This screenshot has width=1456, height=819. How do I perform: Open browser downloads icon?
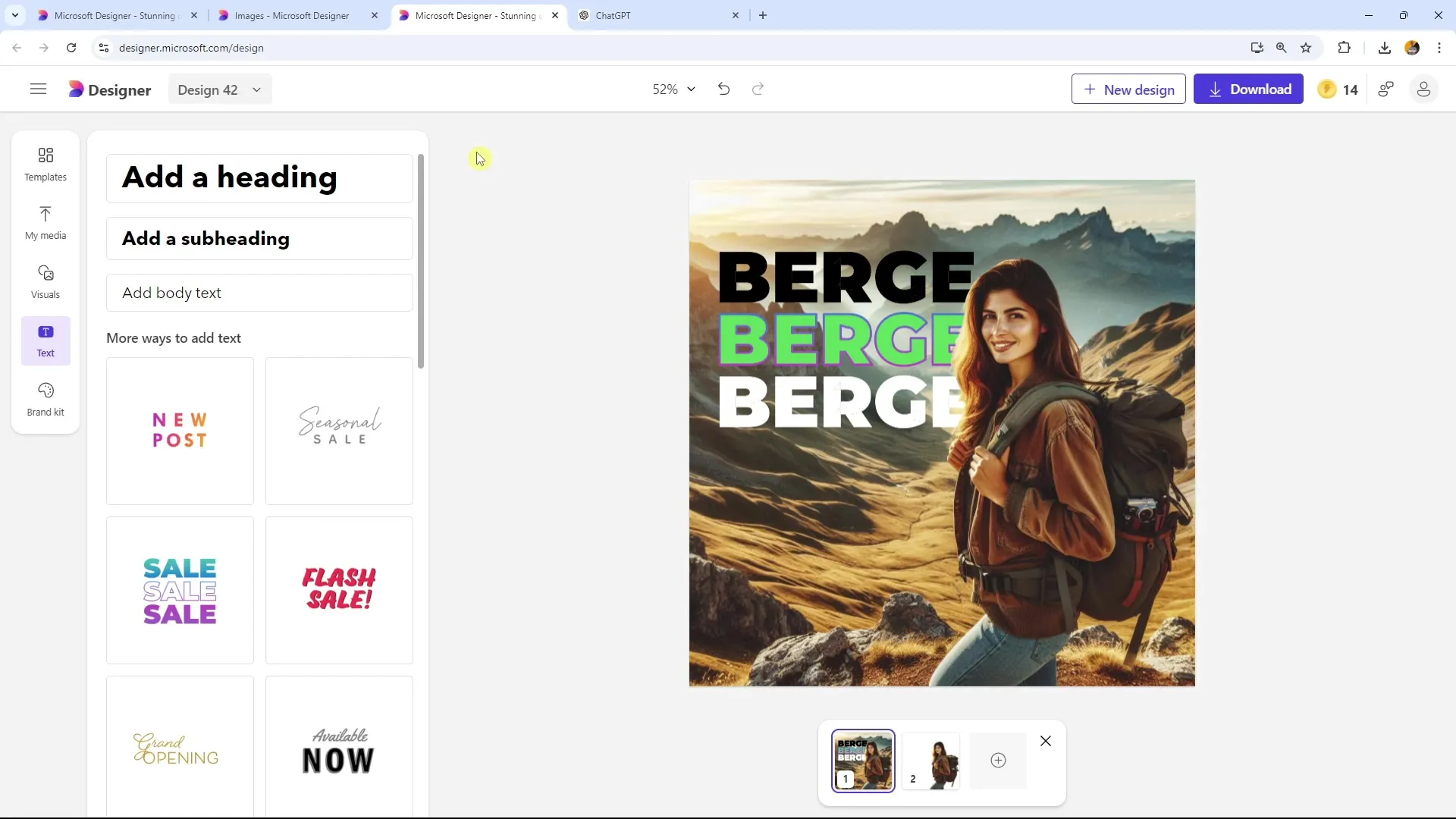1384,48
